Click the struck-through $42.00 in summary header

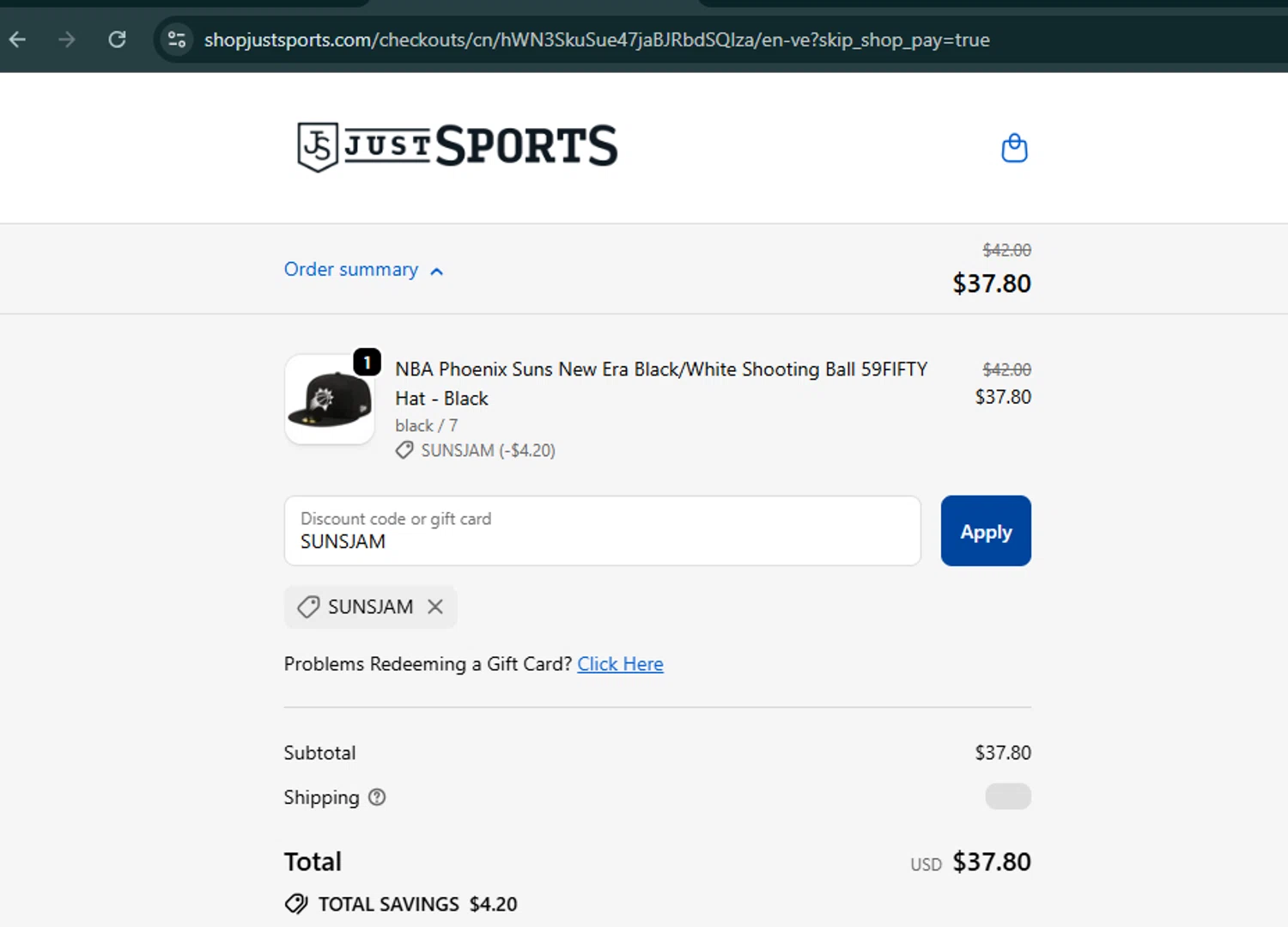coord(1006,250)
